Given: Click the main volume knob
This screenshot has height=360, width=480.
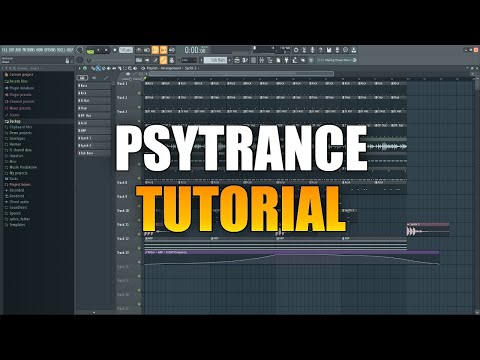Looking at the screenshot, I should coord(80,50).
